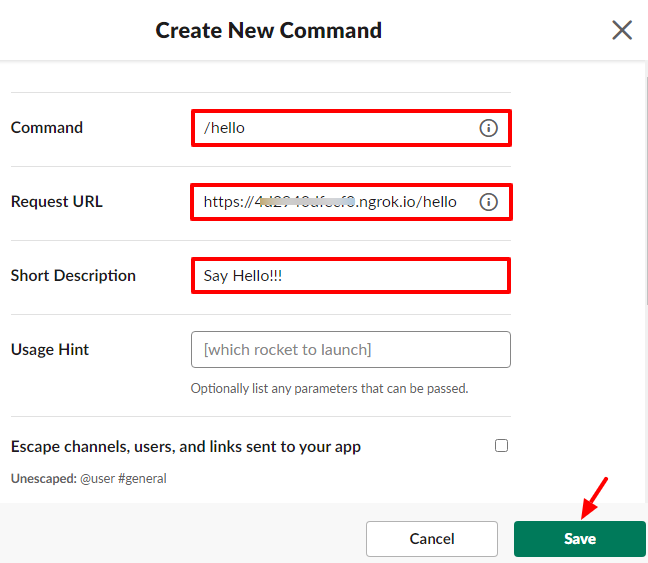Click the 'Request URL' label
This screenshot has height=563, width=648.
coord(57,202)
